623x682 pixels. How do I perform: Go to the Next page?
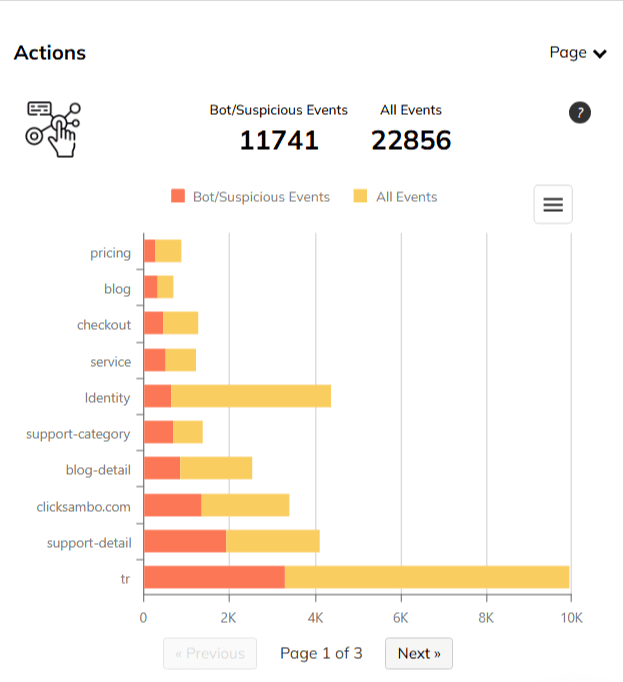(419, 653)
